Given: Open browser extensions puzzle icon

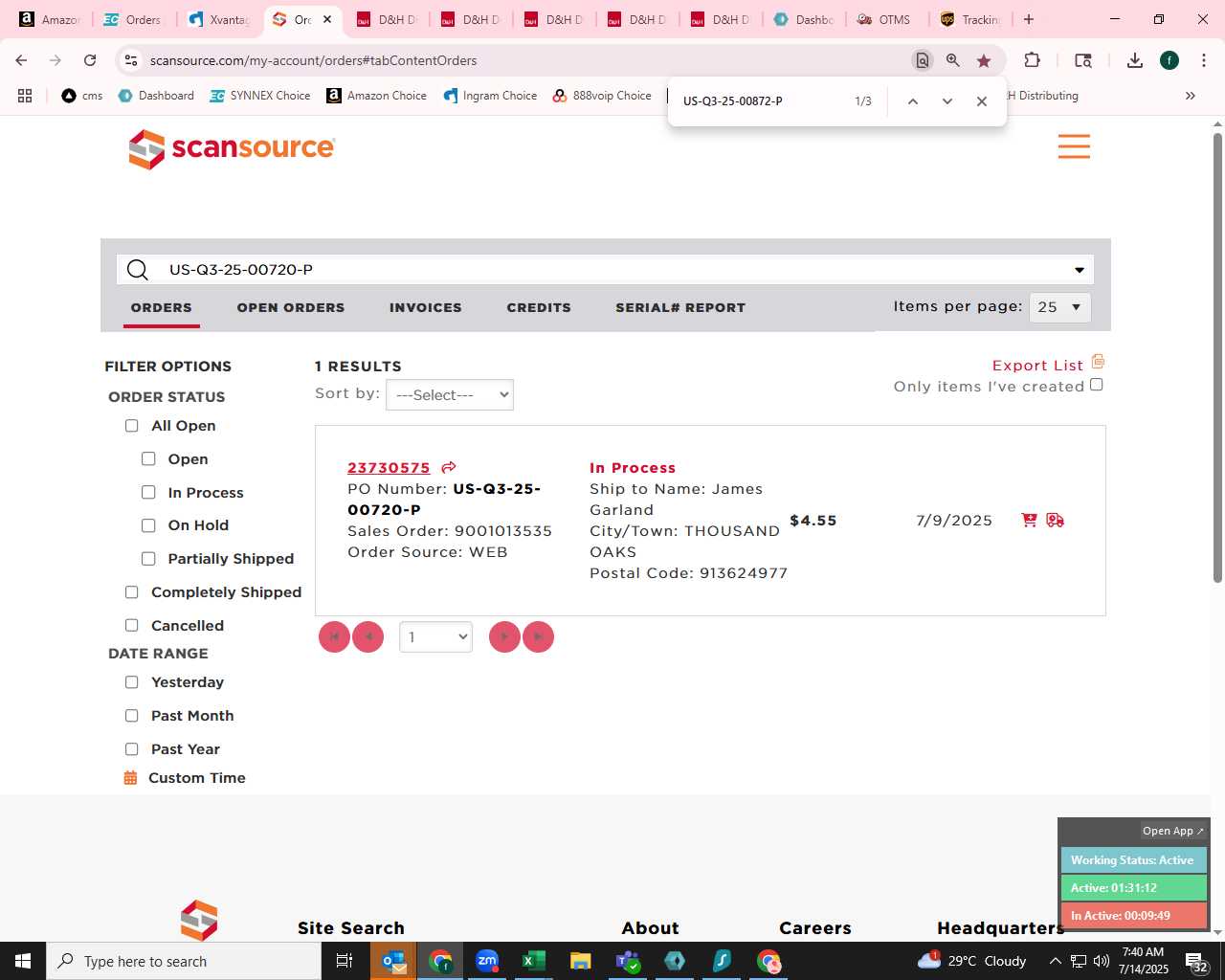Looking at the screenshot, I should [1032, 60].
